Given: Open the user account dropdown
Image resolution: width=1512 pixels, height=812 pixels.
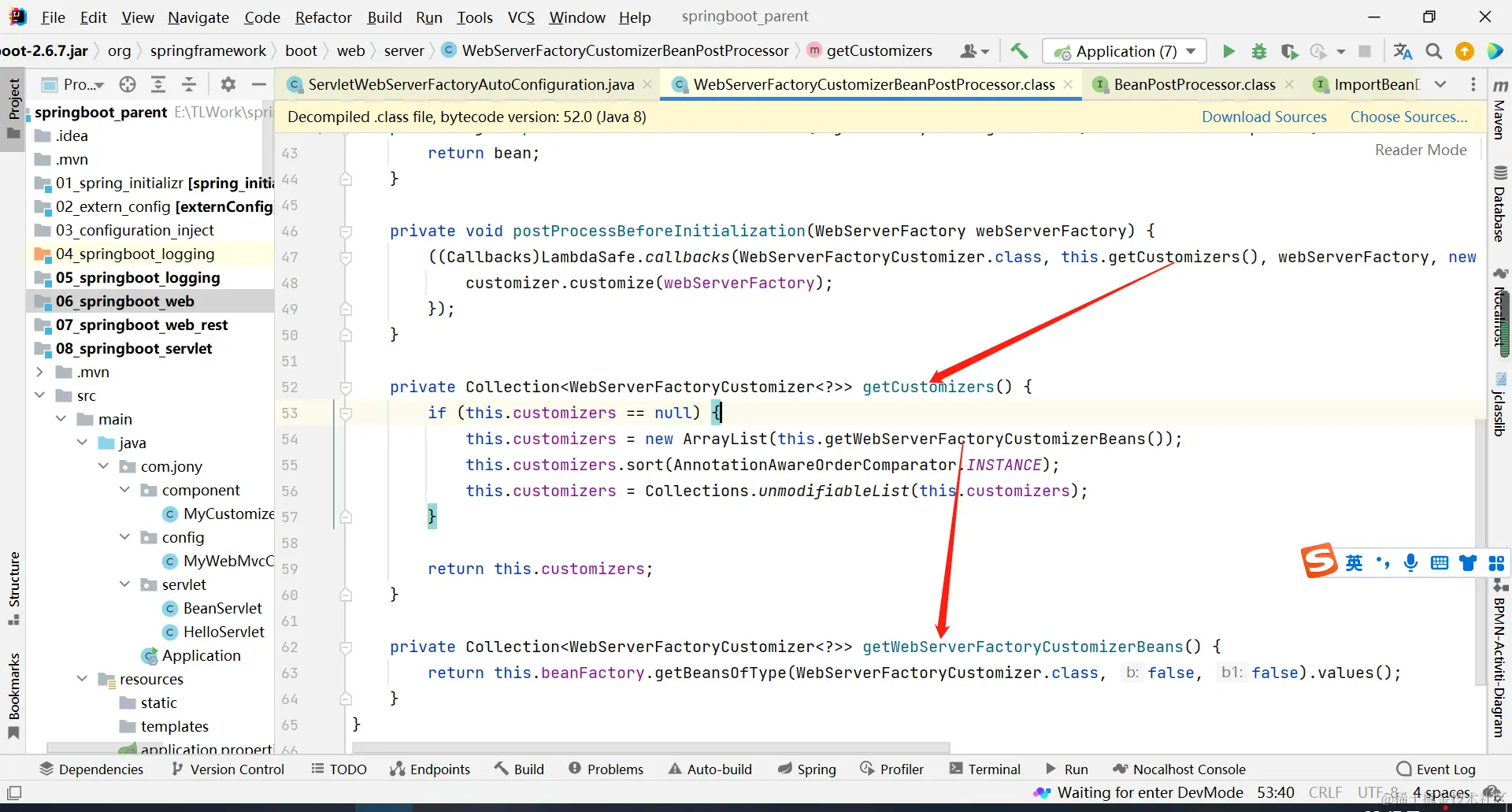Looking at the screenshot, I should 975,51.
